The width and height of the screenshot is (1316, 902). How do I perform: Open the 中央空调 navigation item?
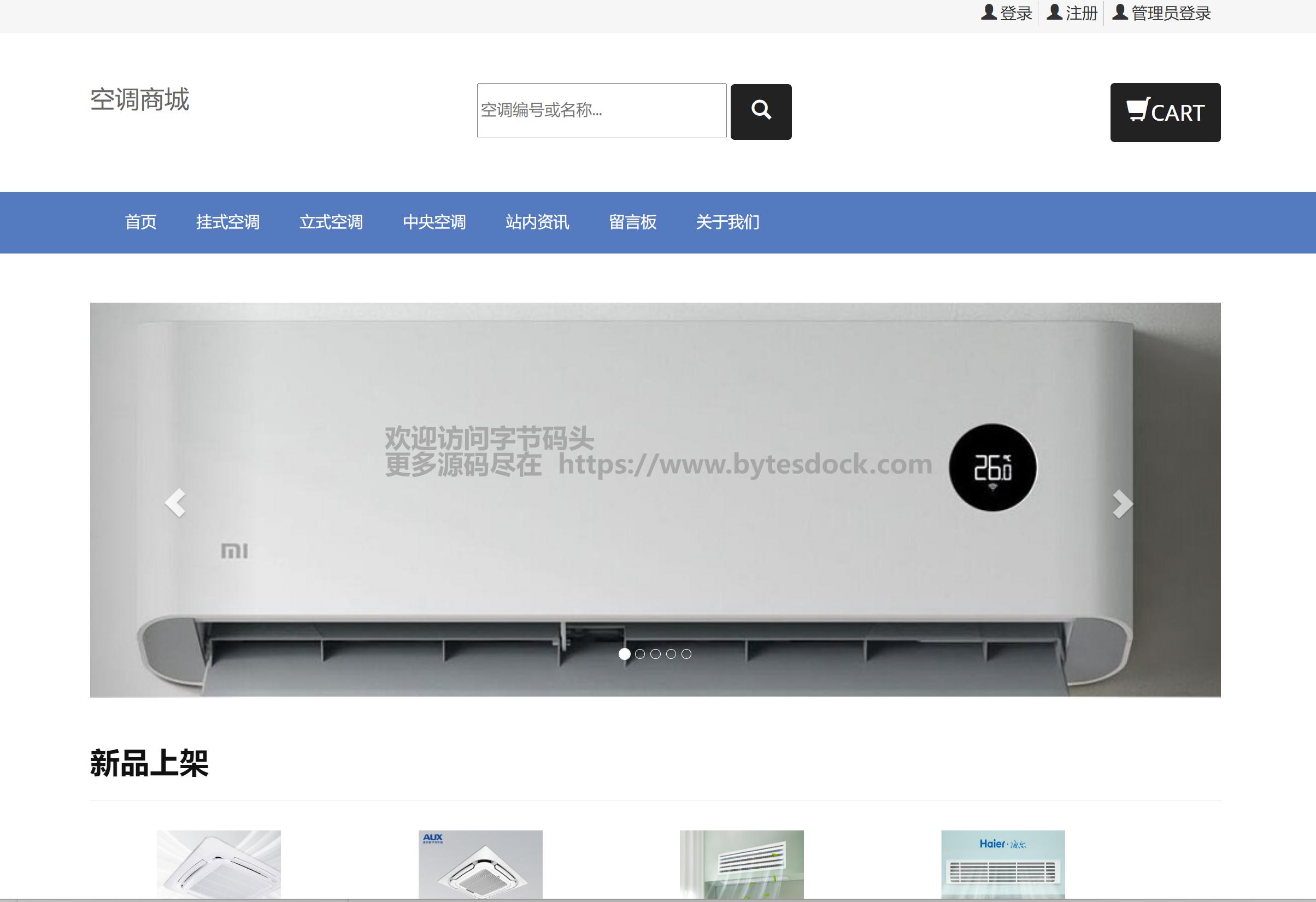(434, 222)
